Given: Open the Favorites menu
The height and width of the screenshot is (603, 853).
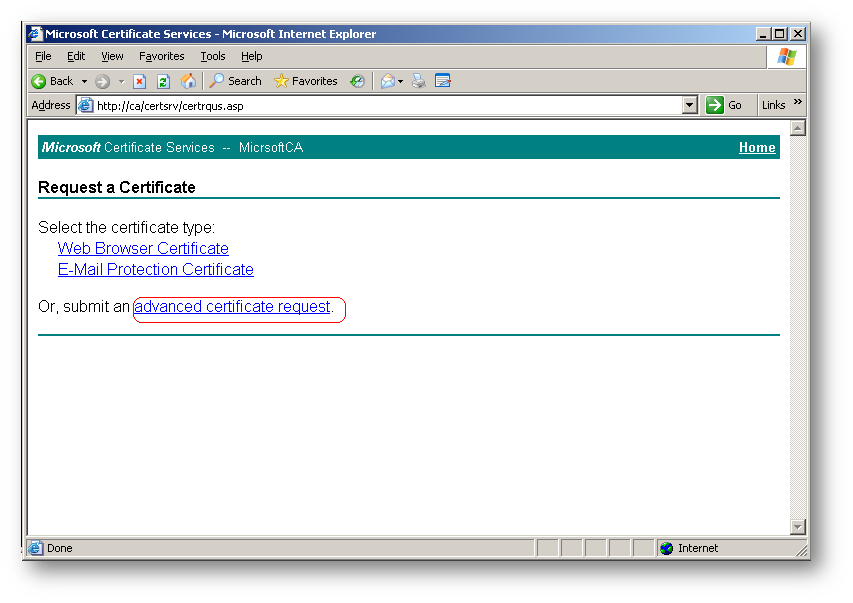Looking at the screenshot, I should [162, 56].
